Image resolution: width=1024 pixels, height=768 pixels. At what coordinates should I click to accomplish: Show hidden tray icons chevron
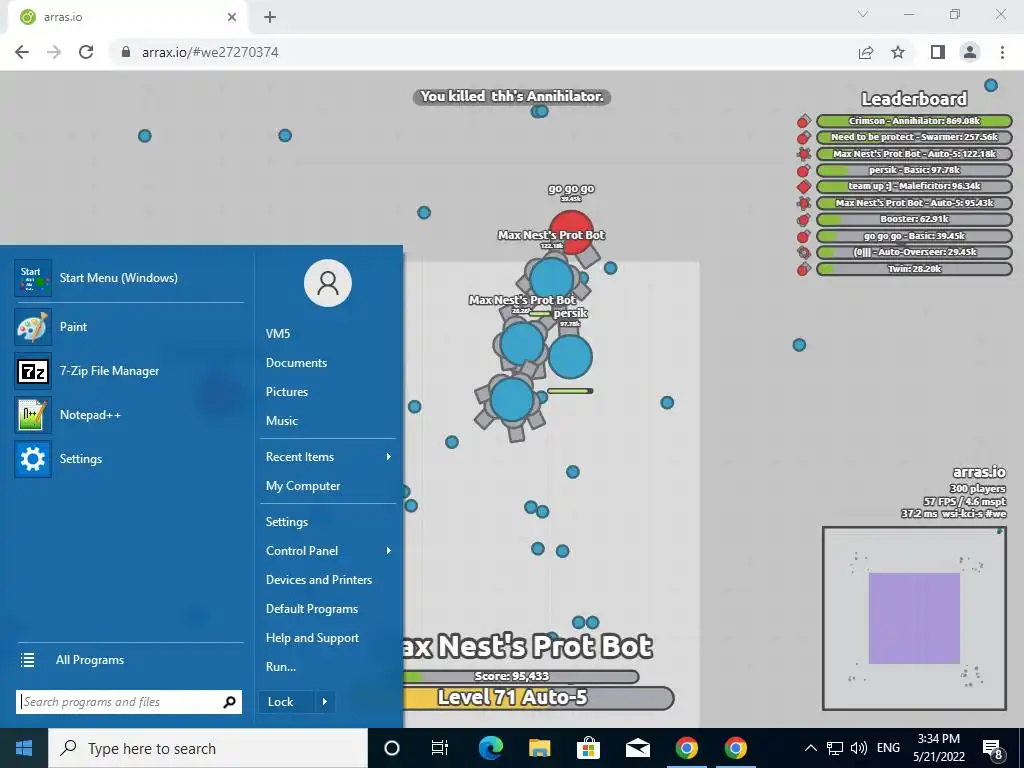coord(810,748)
